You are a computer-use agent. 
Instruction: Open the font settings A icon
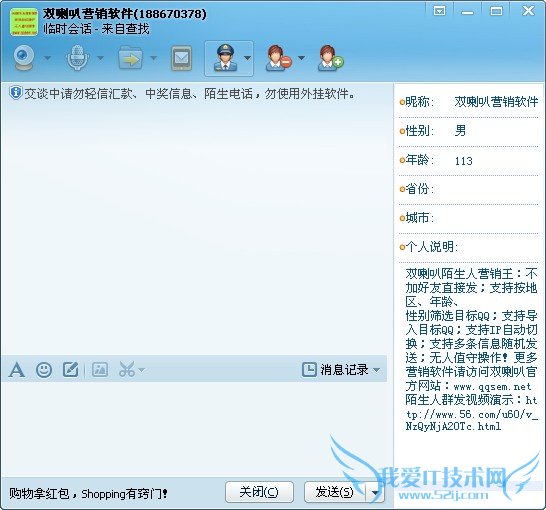(17, 370)
